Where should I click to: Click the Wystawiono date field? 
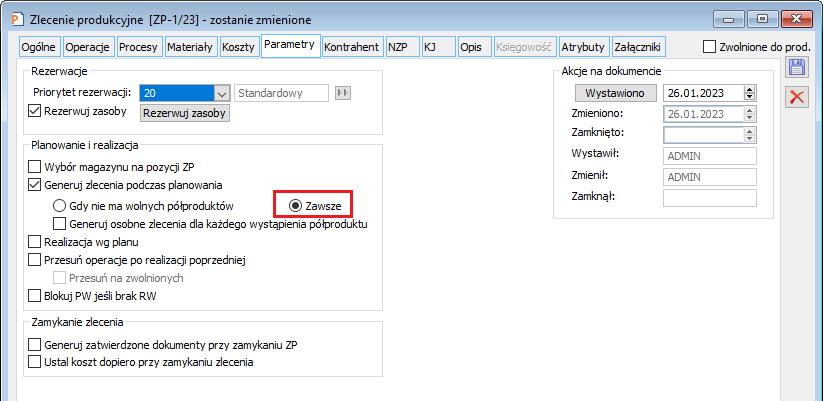coord(704,93)
